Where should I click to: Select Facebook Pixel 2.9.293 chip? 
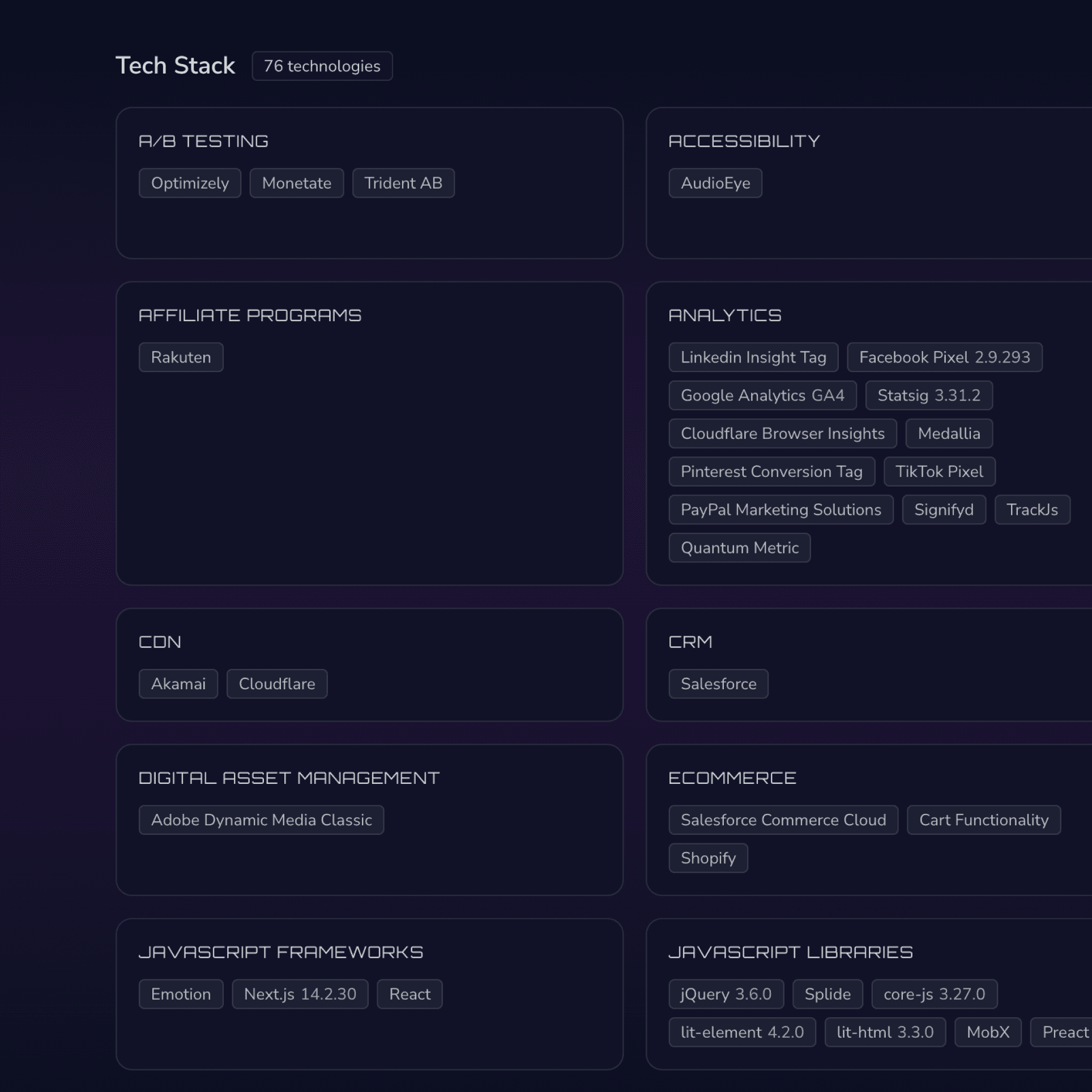(945, 357)
